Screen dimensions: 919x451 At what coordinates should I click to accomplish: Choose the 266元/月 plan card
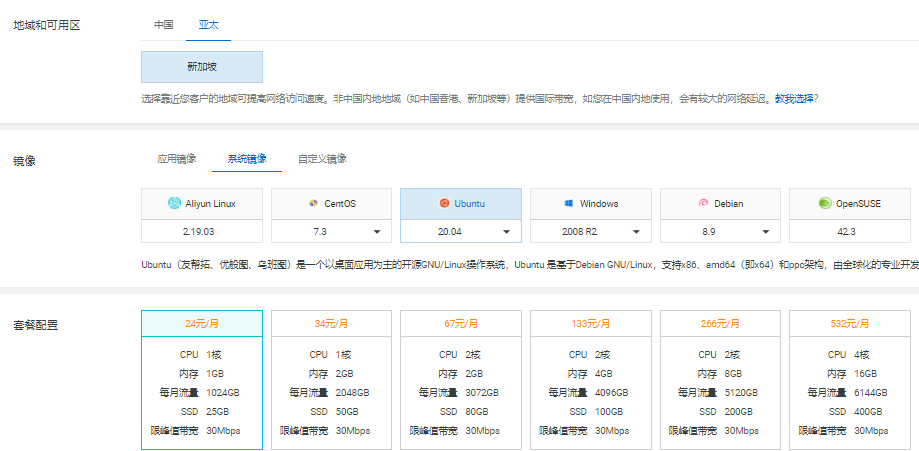[x=720, y=380]
